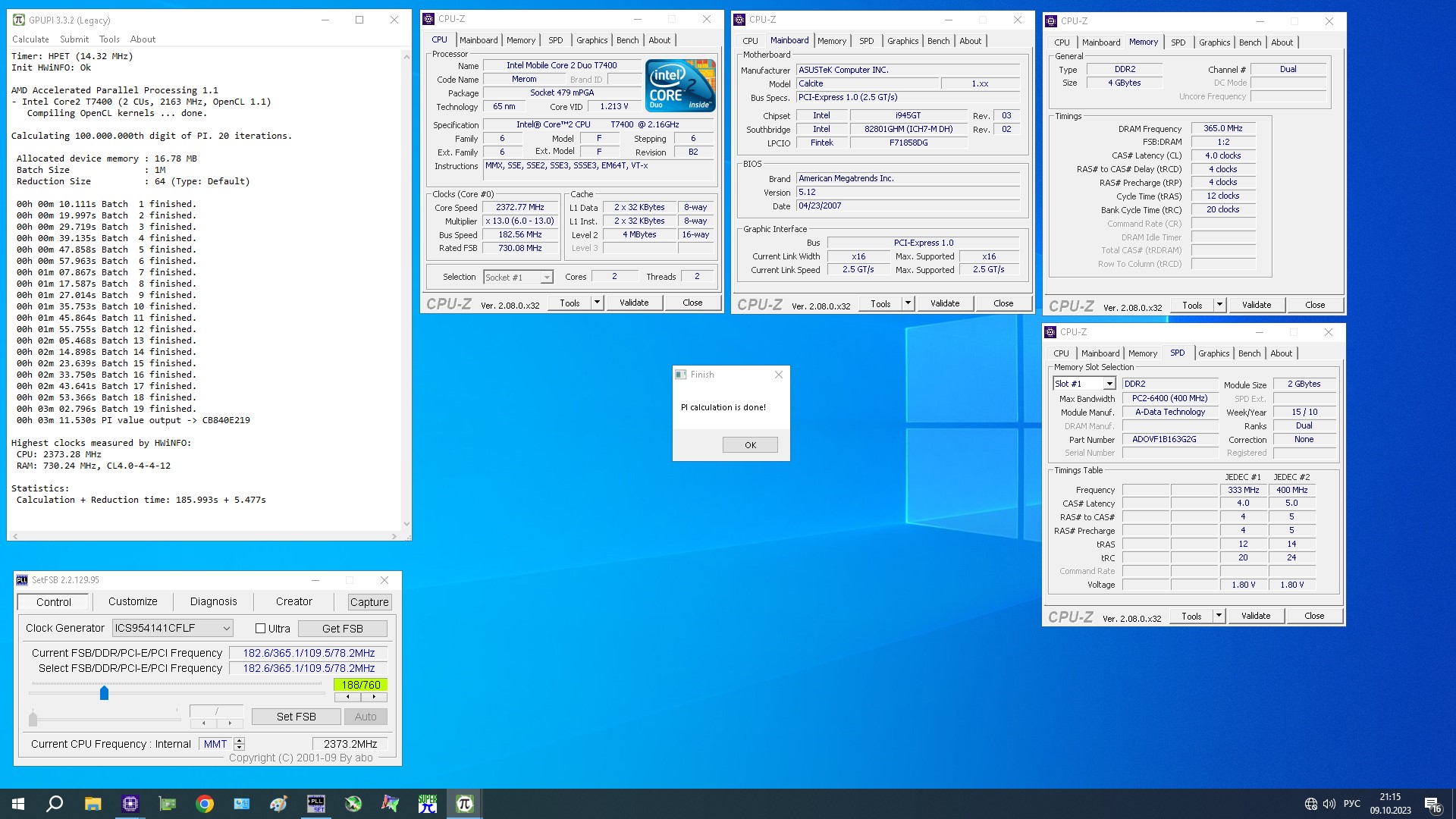Click the GPUPI horizontal scrollbar right arrow

(x=394, y=536)
